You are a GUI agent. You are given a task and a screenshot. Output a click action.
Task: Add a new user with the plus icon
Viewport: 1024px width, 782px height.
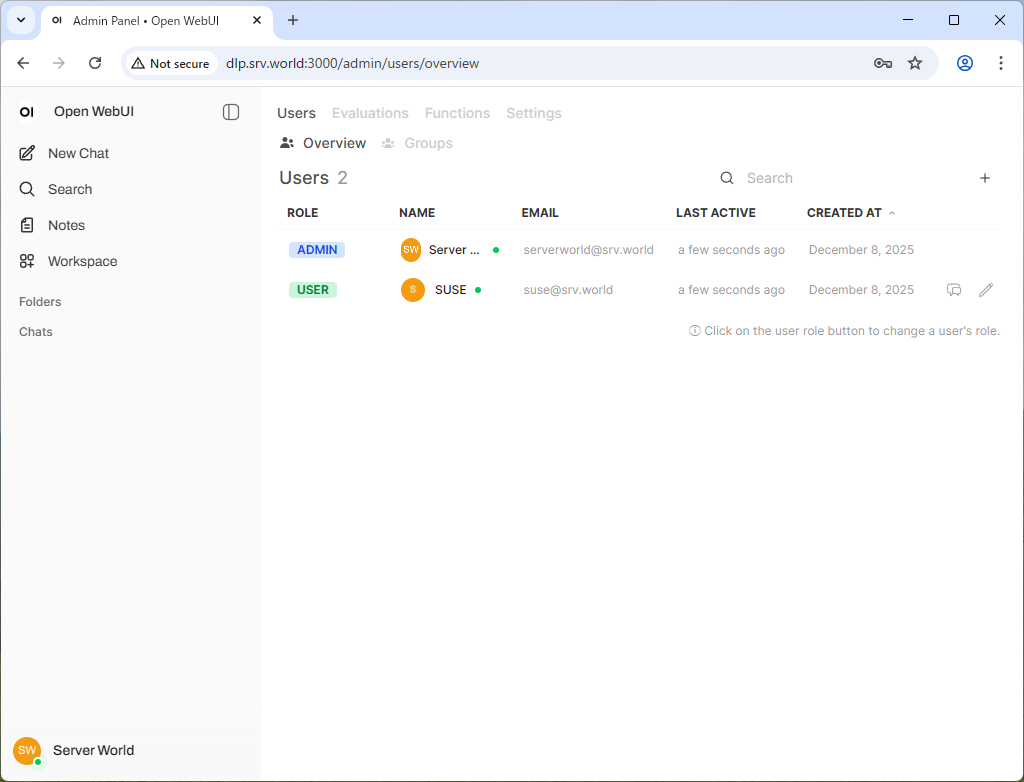click(x=985, y=178)
